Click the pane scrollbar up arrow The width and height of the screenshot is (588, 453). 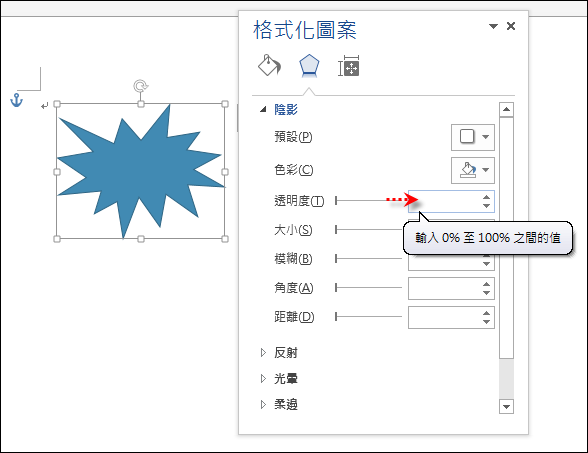click(506, 110)
